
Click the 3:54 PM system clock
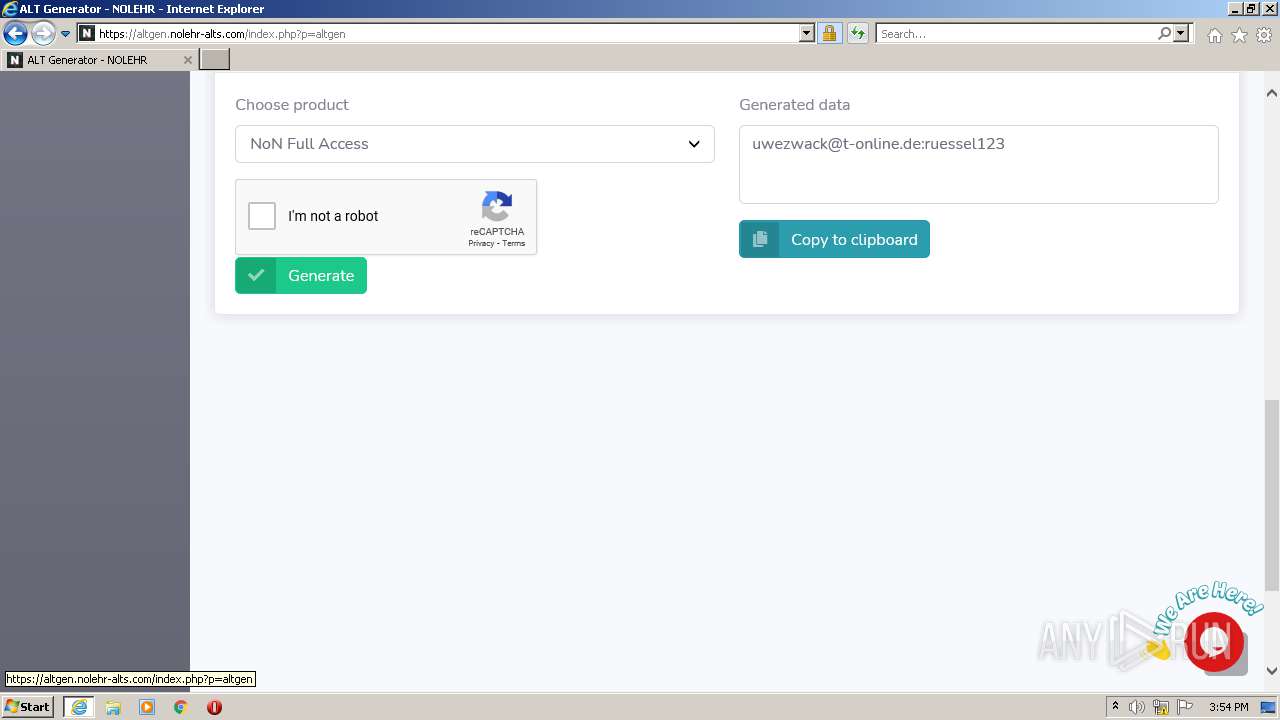click(1228, 707)
